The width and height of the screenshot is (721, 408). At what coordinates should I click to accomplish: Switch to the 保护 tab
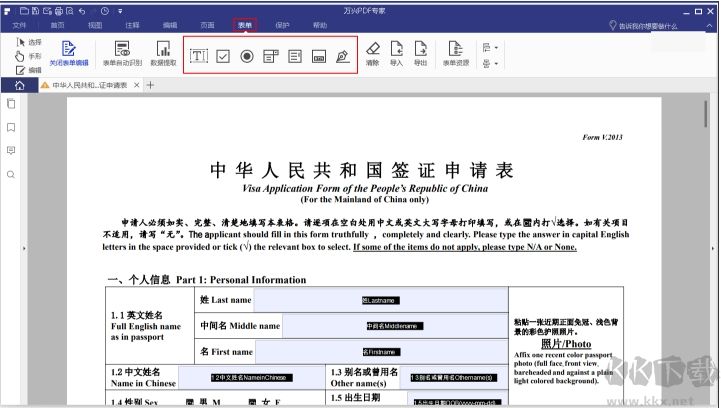[x=282, y=25]
